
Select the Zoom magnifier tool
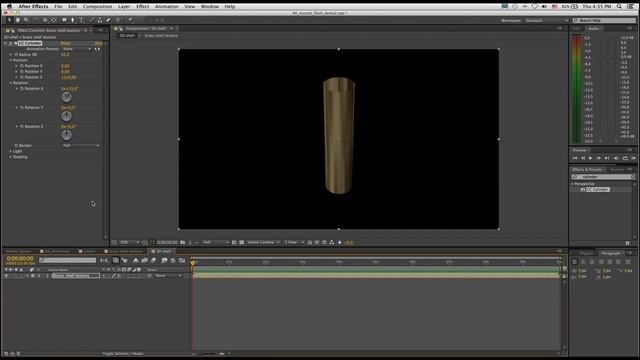coord(26,20)
